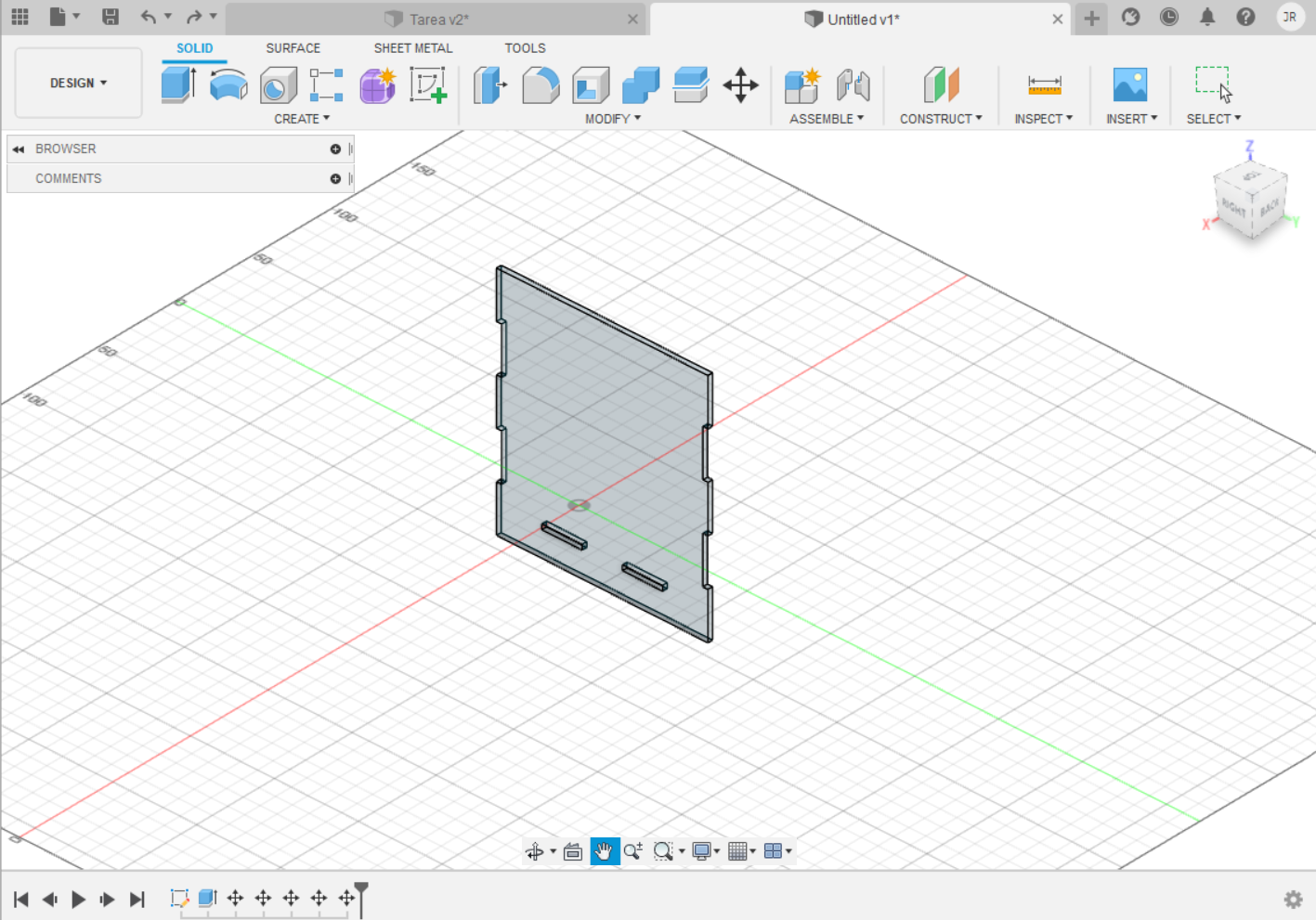Open the INSERT dropdown menu
This screenshot has width=1316, height=920.
pyautogui.click(x=1132, y=119)
